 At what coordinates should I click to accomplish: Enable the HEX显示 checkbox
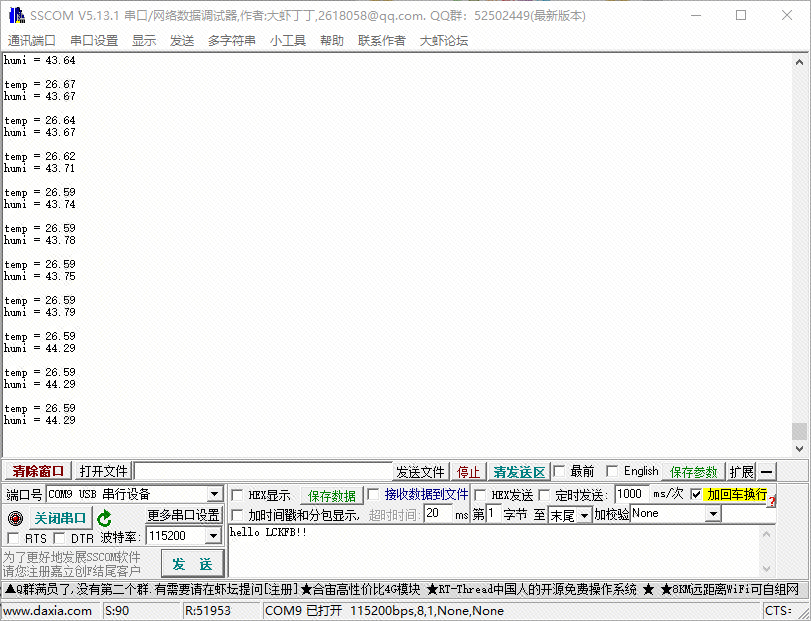[237, 495]
